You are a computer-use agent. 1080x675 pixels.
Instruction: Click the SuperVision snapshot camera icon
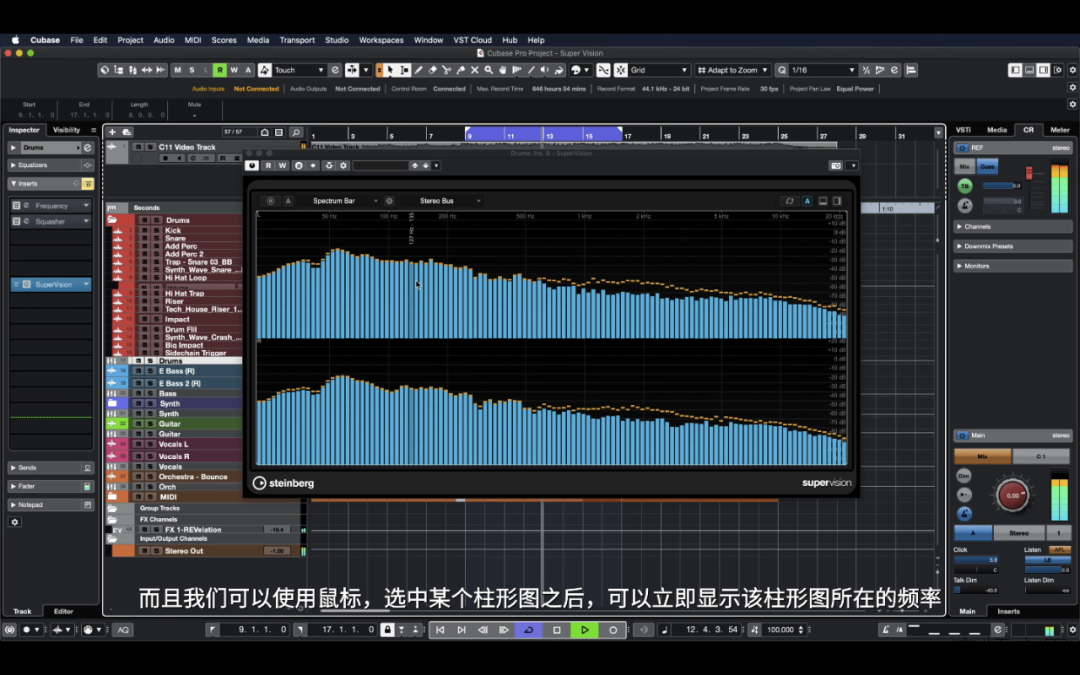pyautogui.click(x=835, y=165)
